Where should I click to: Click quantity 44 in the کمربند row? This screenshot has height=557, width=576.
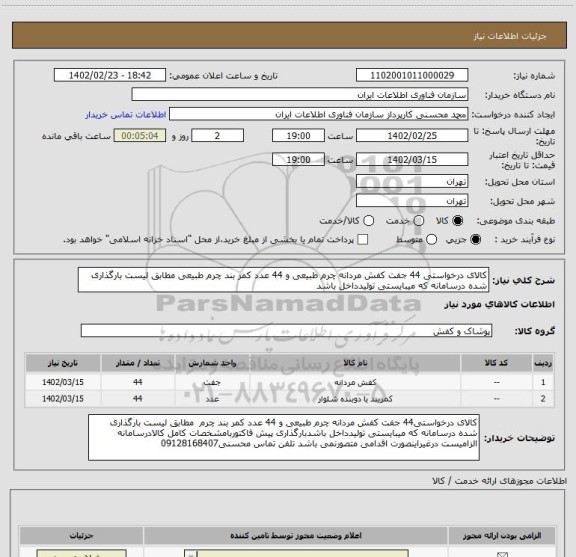pyautogui.click(x=138, y=399)
